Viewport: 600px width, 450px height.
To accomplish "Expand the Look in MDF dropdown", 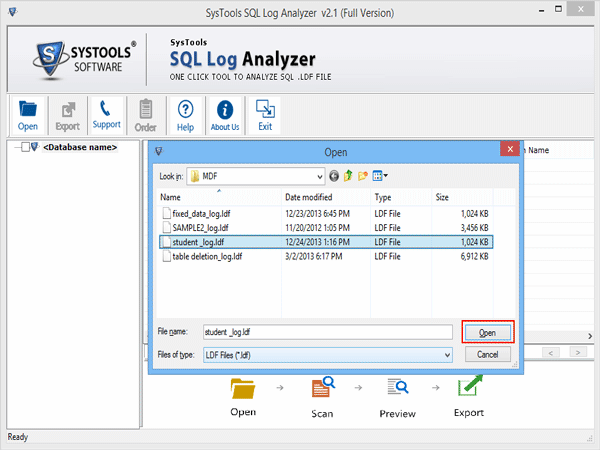I will (320, 176).
